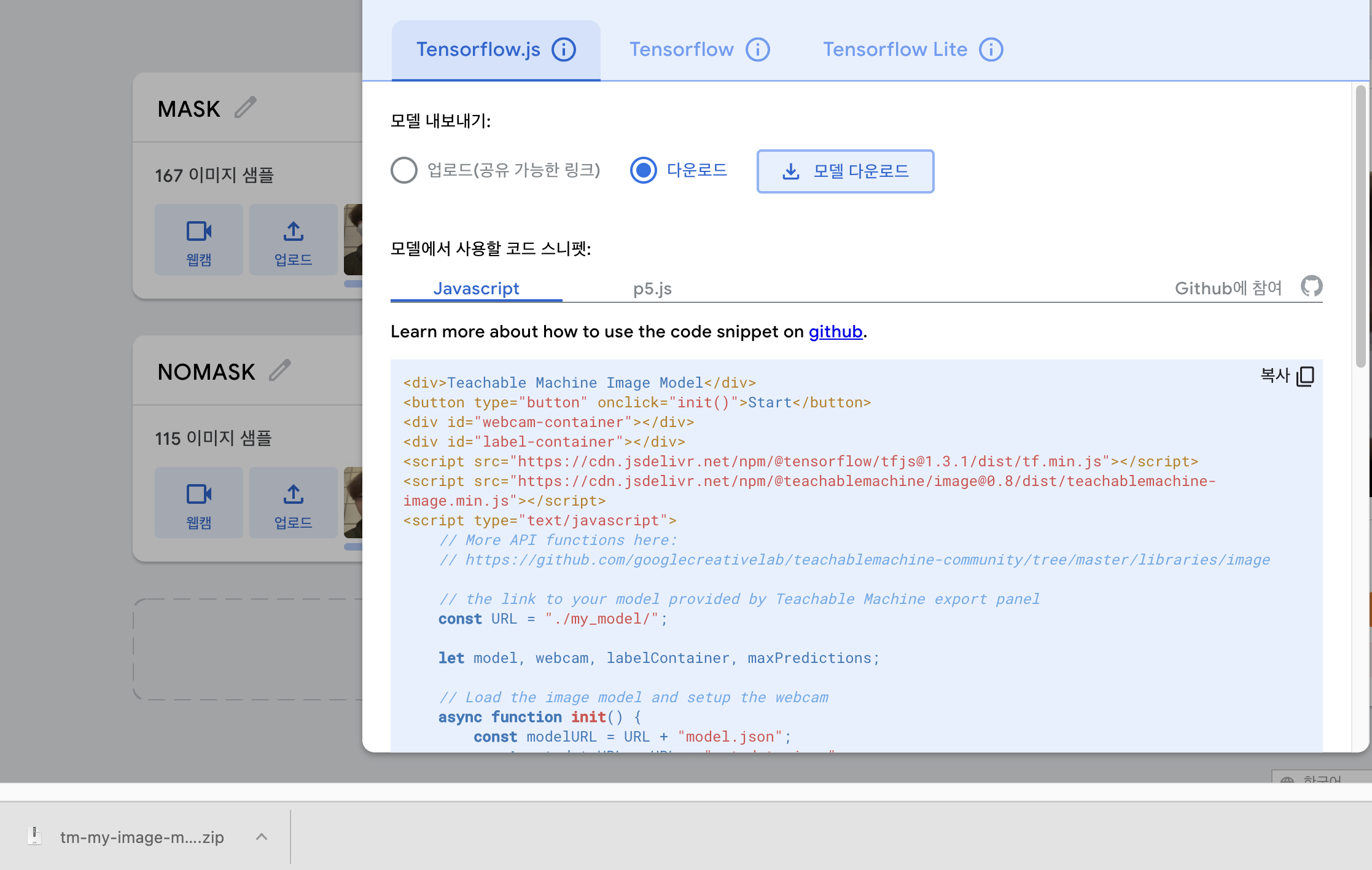Edit the NOMASK class name pencil icon

point(280,370)
